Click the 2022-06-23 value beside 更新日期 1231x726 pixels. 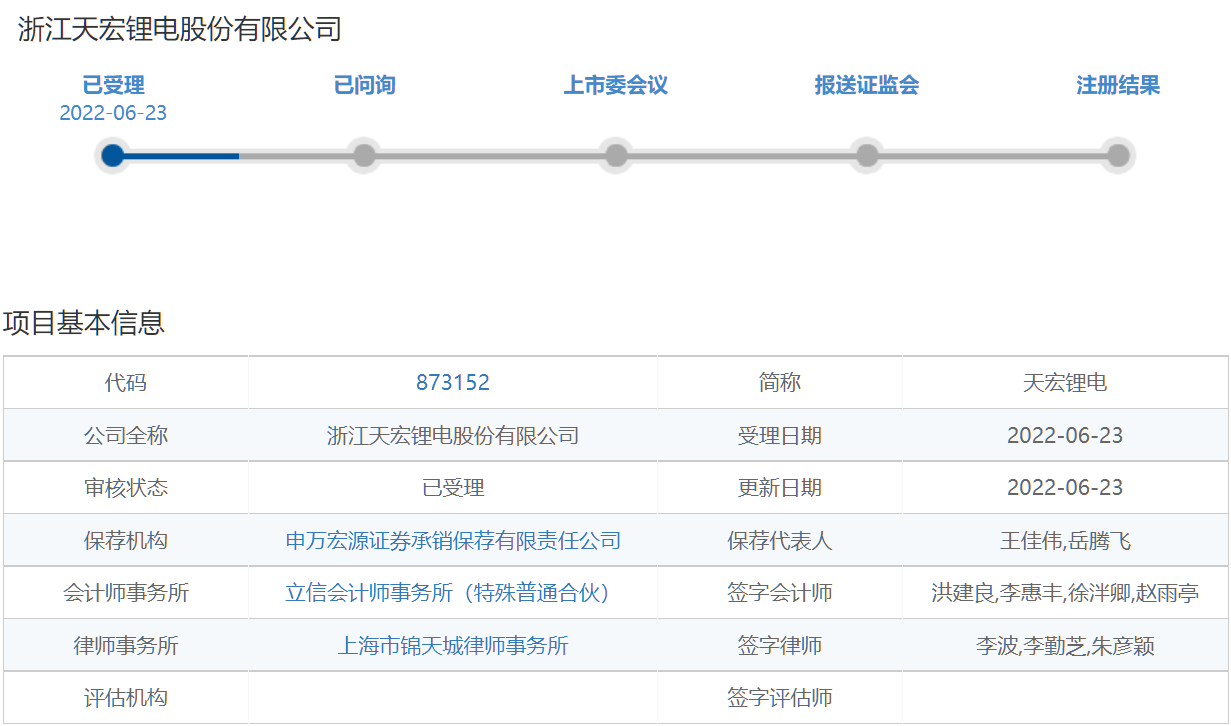coord(1065,488)
